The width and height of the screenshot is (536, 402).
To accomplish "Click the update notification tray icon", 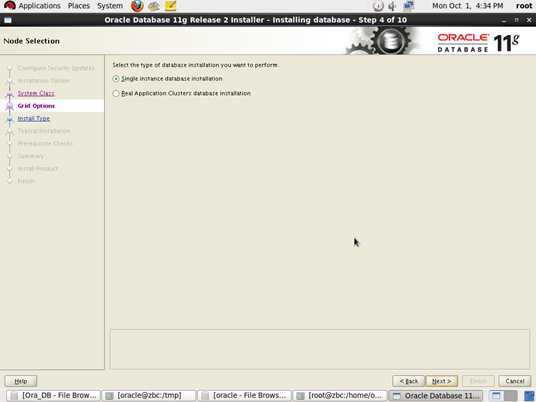I will tap(378, 6).
